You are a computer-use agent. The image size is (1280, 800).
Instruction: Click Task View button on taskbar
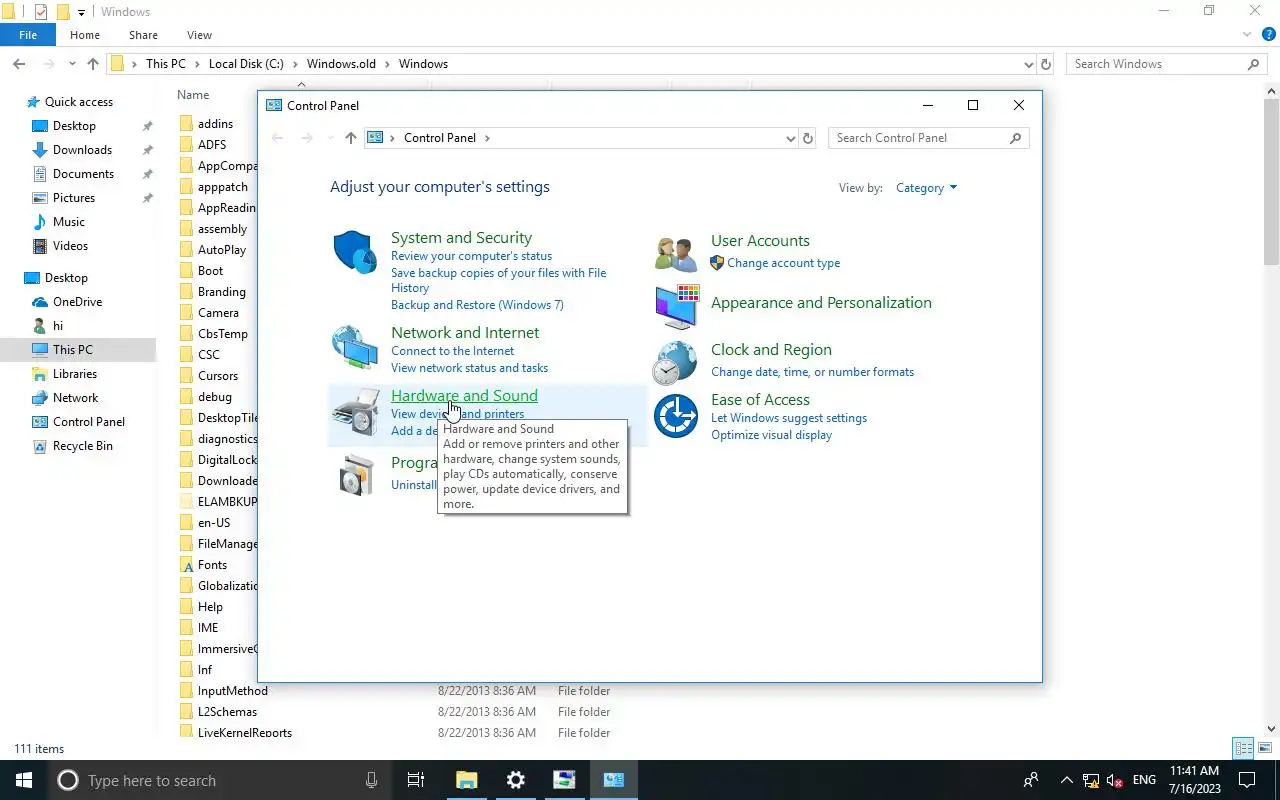point(416,780)
